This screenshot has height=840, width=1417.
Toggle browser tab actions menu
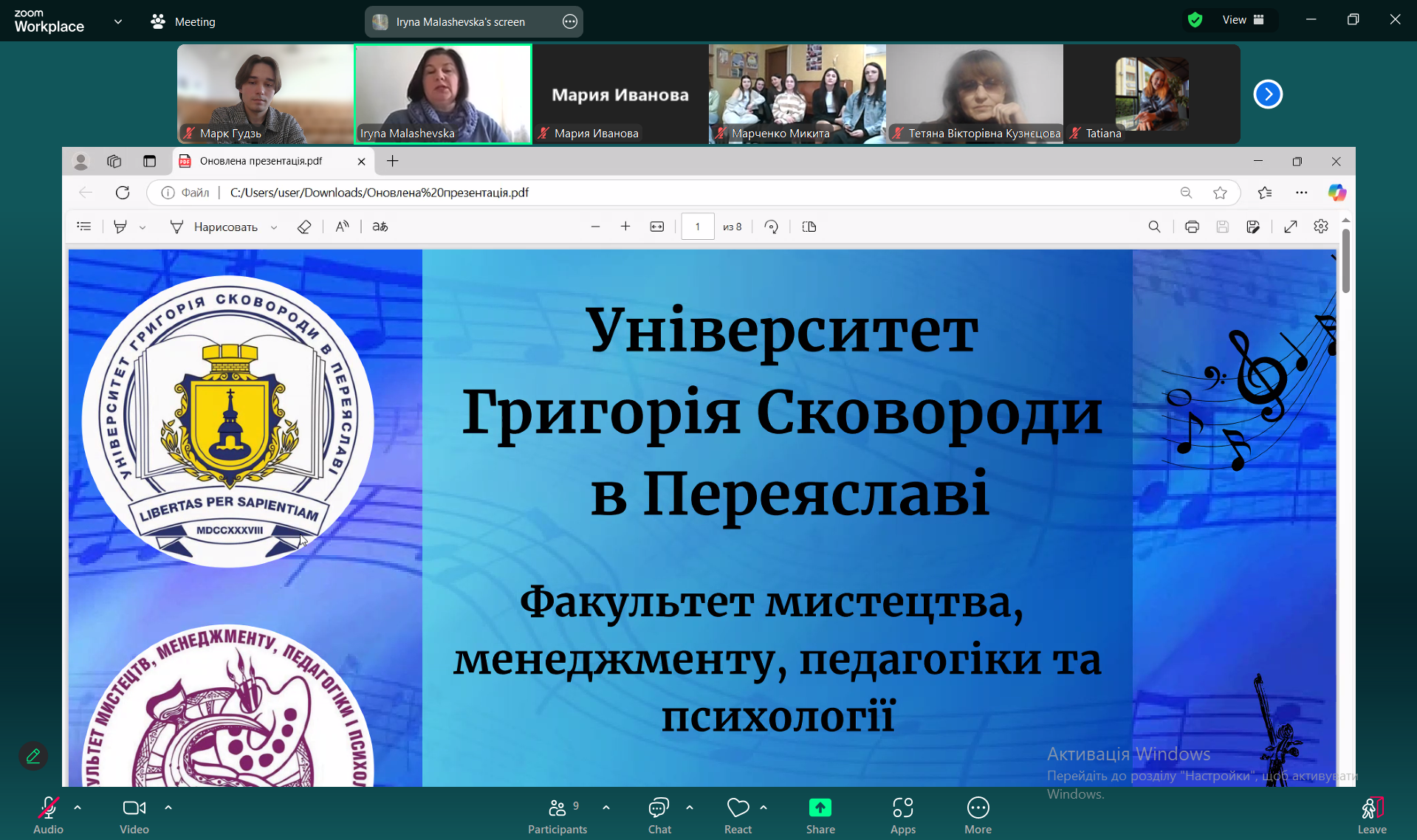149,161
